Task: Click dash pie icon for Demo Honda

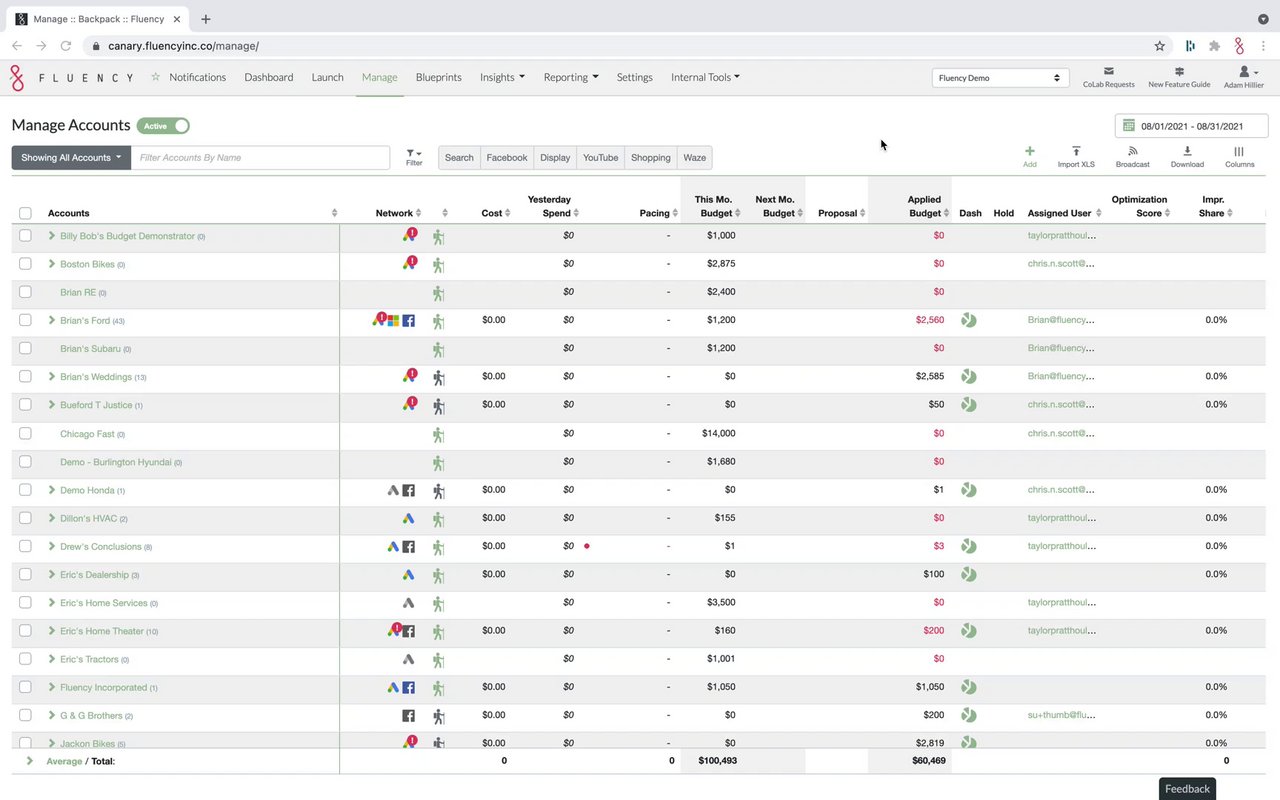Action: [x=968, y=490]
